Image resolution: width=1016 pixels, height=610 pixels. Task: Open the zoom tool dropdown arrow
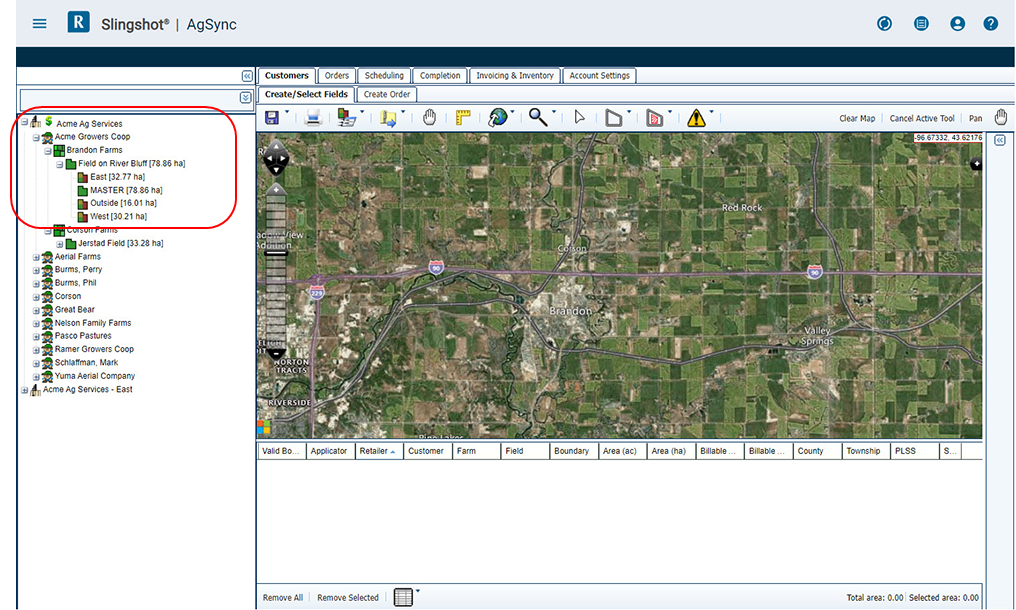pos(554,112)
